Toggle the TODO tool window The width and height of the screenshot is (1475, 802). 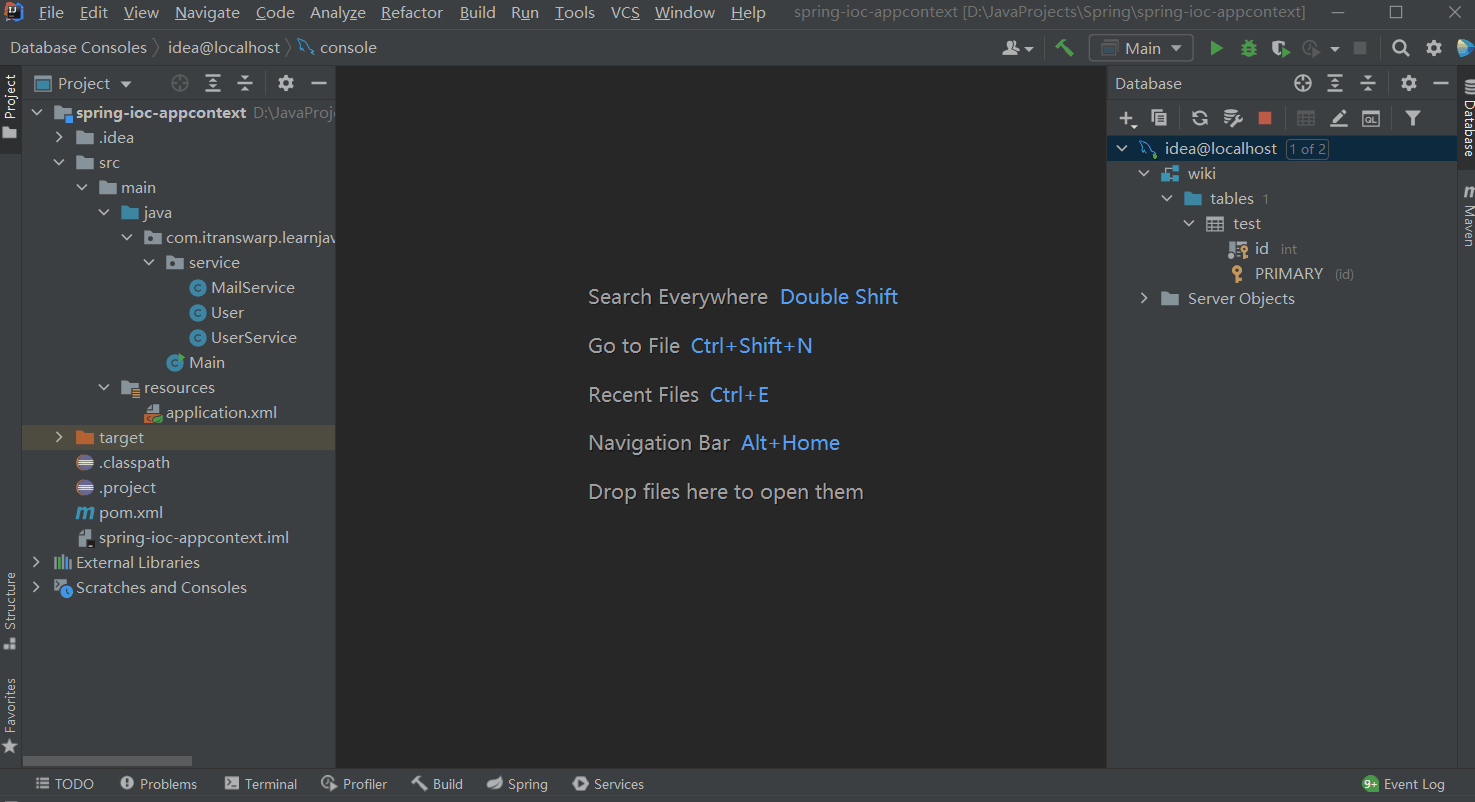64,784
